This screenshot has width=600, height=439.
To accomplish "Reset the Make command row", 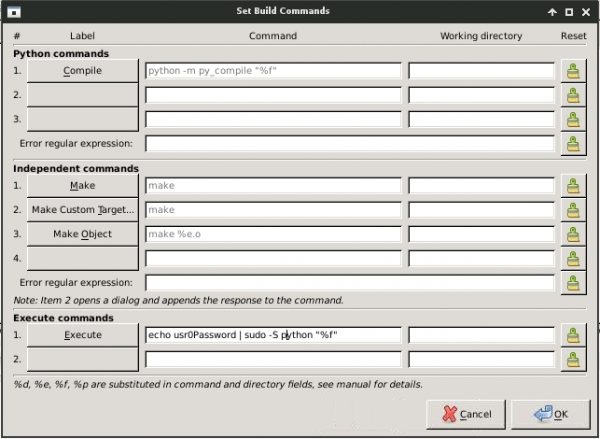I will tap(573, 186).
